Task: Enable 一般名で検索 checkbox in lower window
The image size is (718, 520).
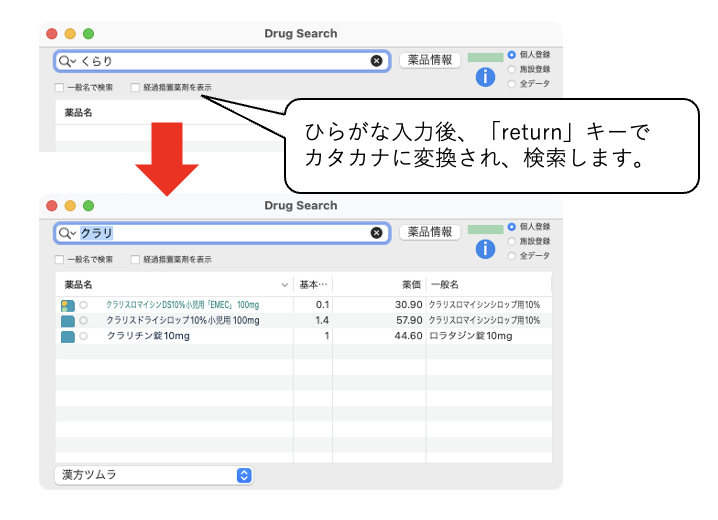Action: 60,259
